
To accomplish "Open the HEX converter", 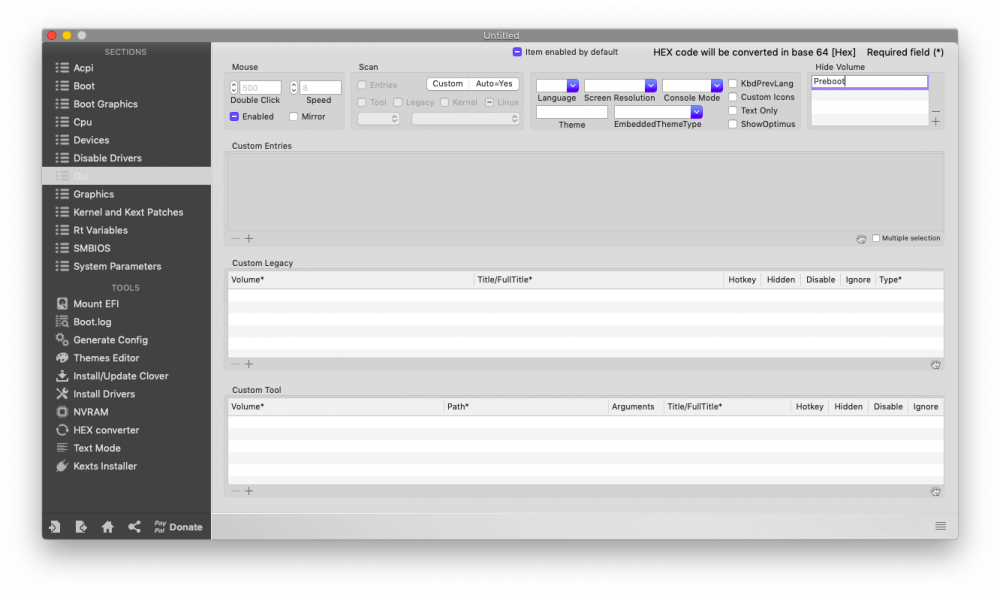I will click(x=97, y=430).
